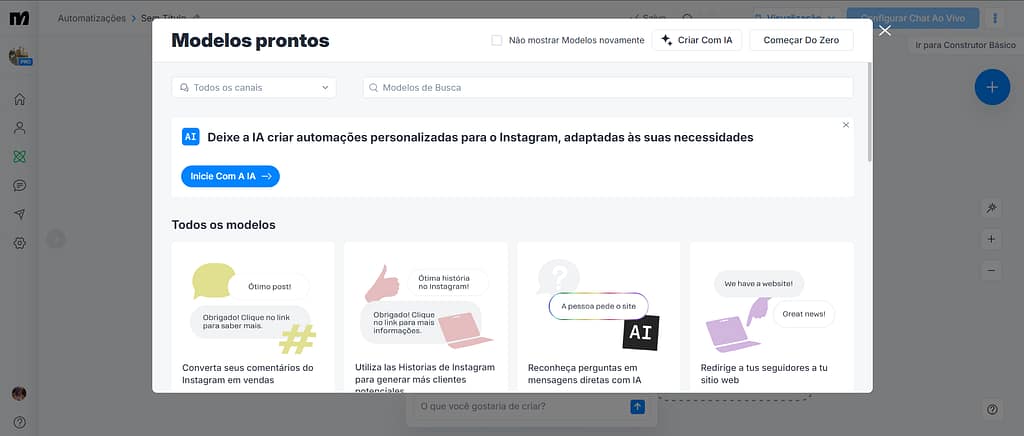Screen dimensions: 1024x436
Task: Click the modal vertical scrollbar
Action: pos(869,110)
